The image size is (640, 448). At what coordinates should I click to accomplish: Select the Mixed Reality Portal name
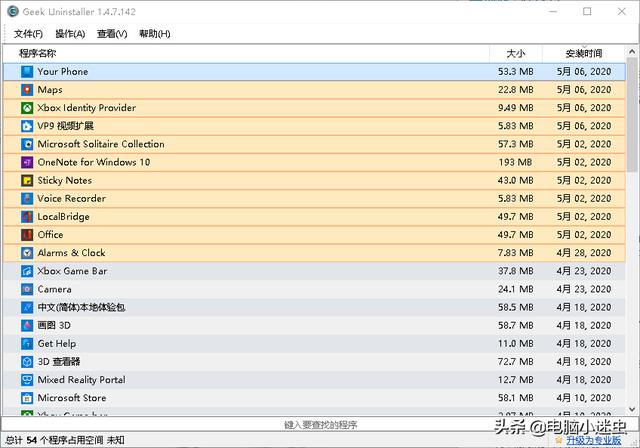[81, 380]
